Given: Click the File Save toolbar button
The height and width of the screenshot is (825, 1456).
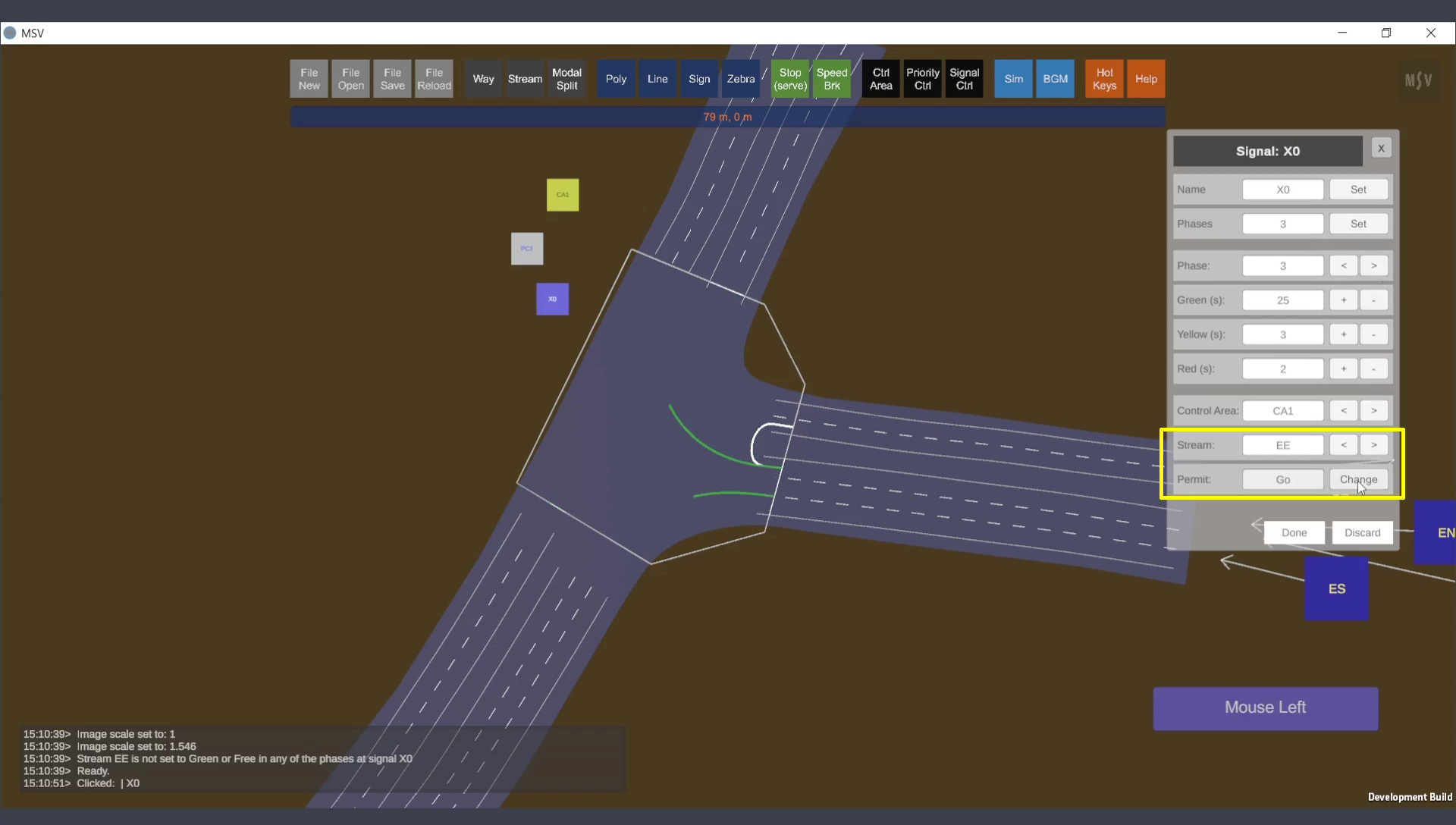Looking at the screenshot, I should [x=392, y=79].
